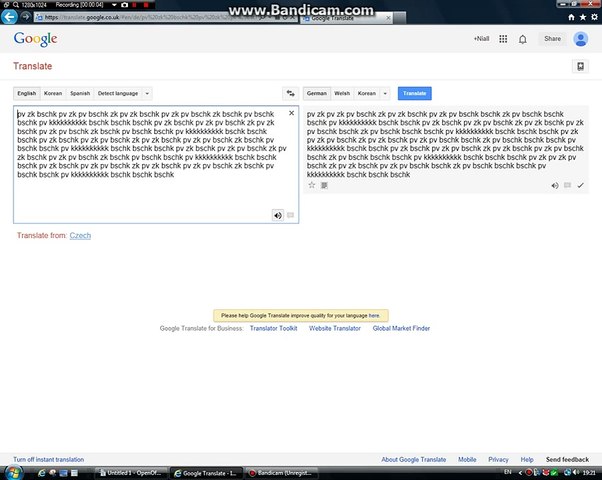Screen dimensions: 602x480
Task: Select German as target language
Action: [317, 93]
